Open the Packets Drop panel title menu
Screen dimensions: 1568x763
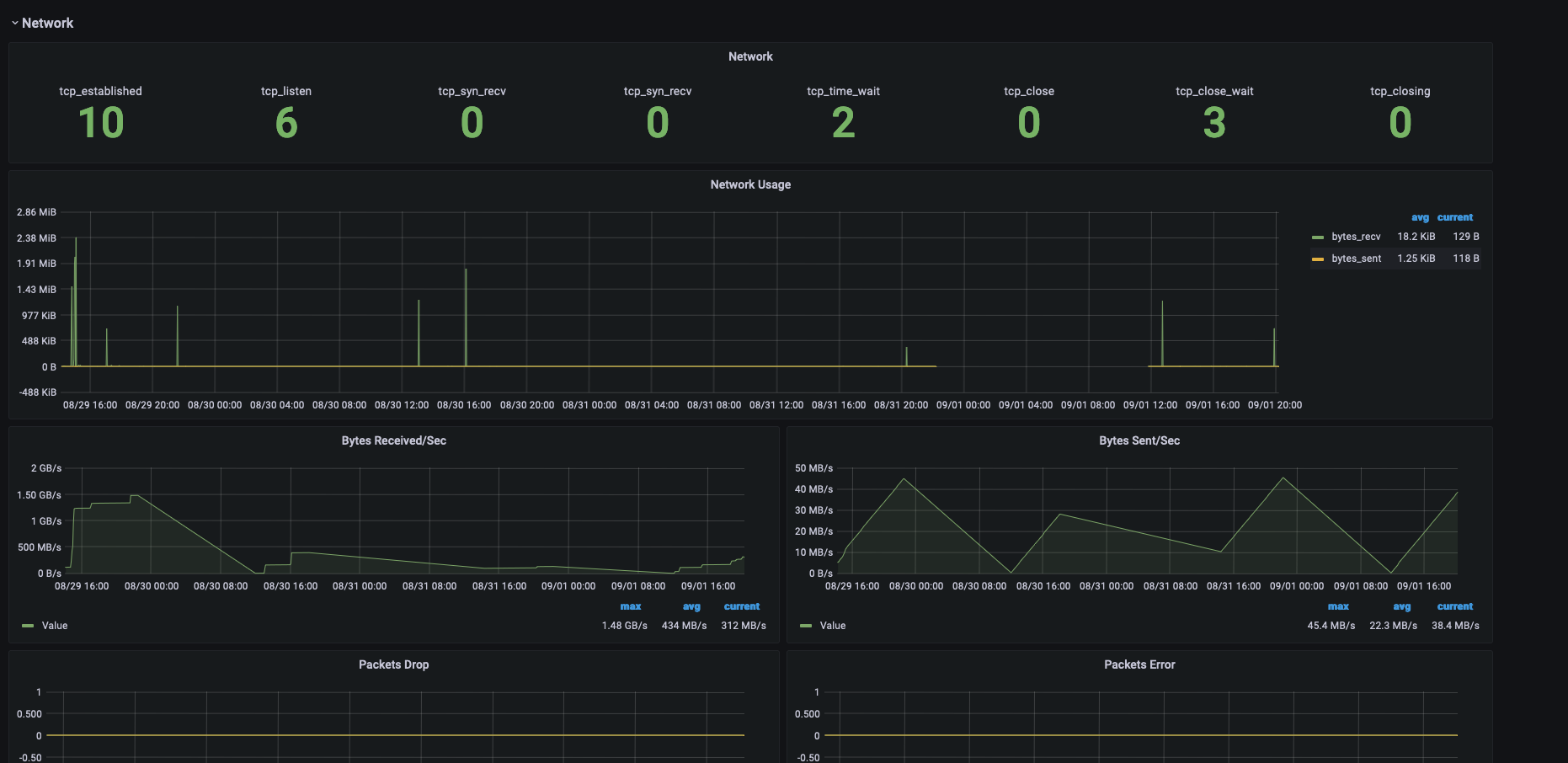pos(394,664)
